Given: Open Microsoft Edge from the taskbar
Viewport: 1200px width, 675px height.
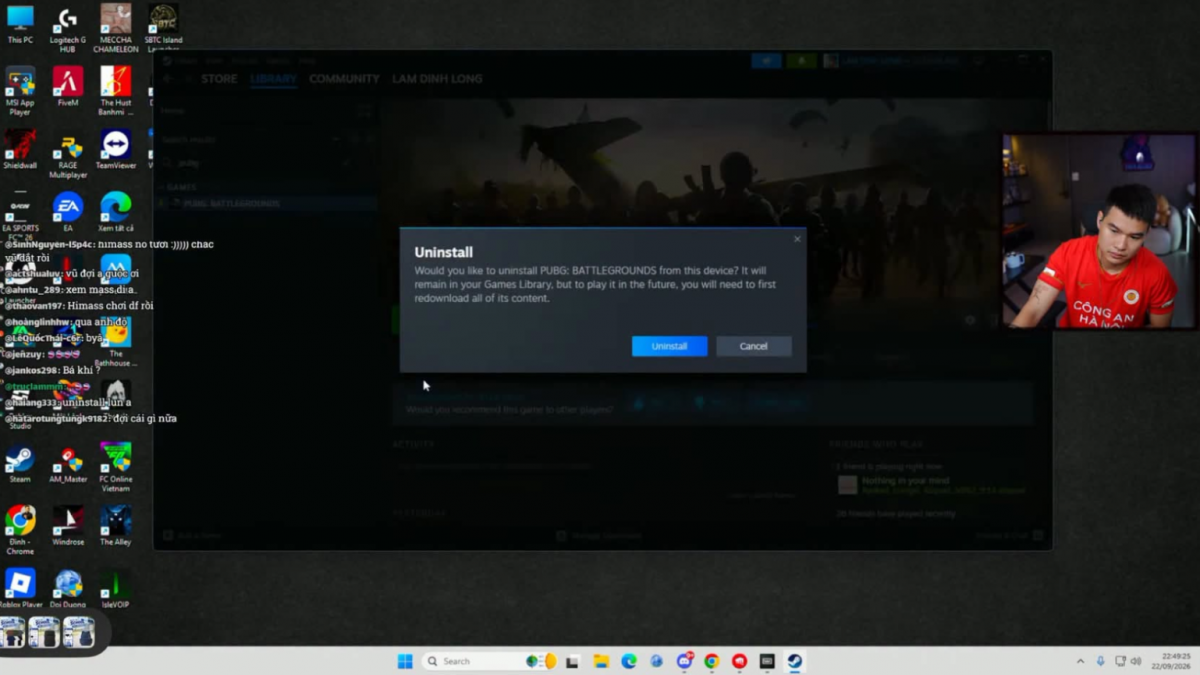Looking at the screenshot, I should click(x=629, y=661).
